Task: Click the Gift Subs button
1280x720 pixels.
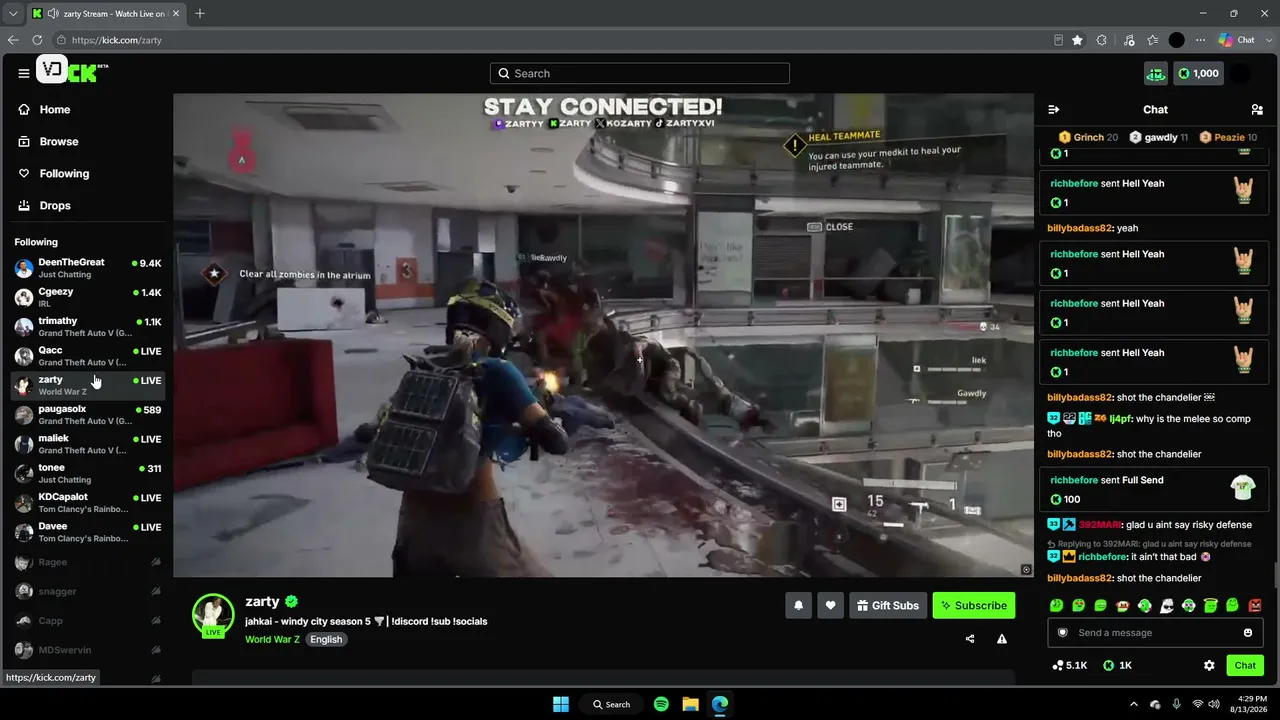Action: tap(888, 605)
